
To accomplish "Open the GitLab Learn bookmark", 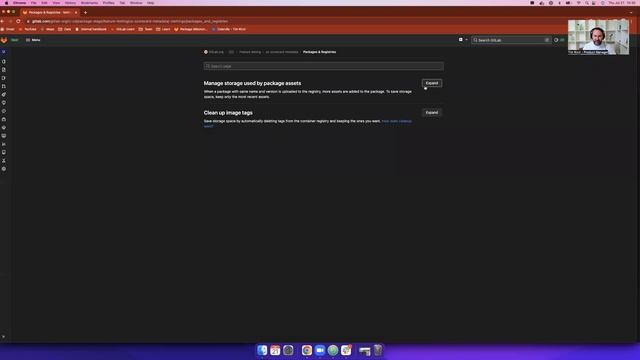I will pos(122,29).
